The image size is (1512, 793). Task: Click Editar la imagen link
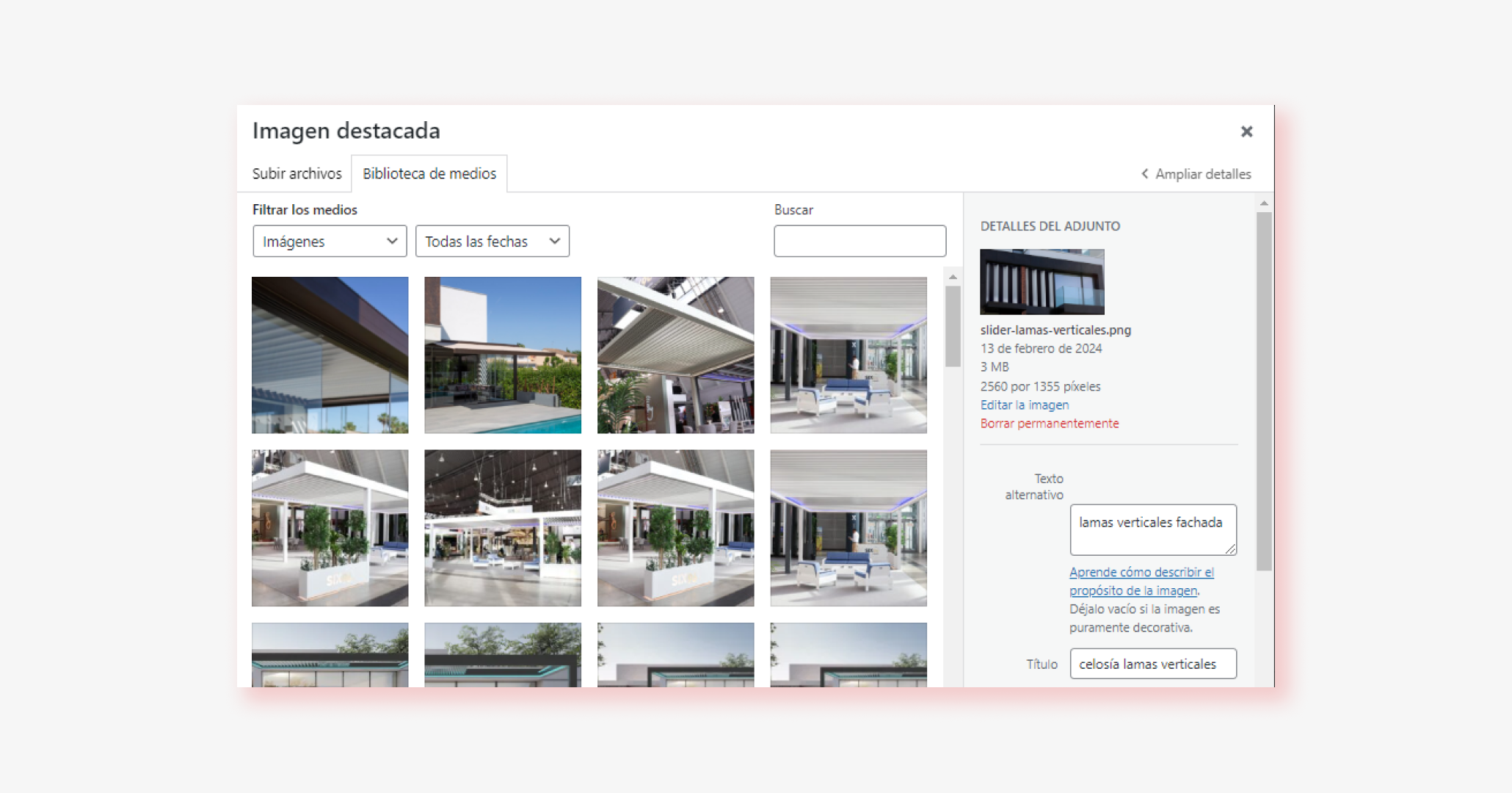pos(1024,405)
